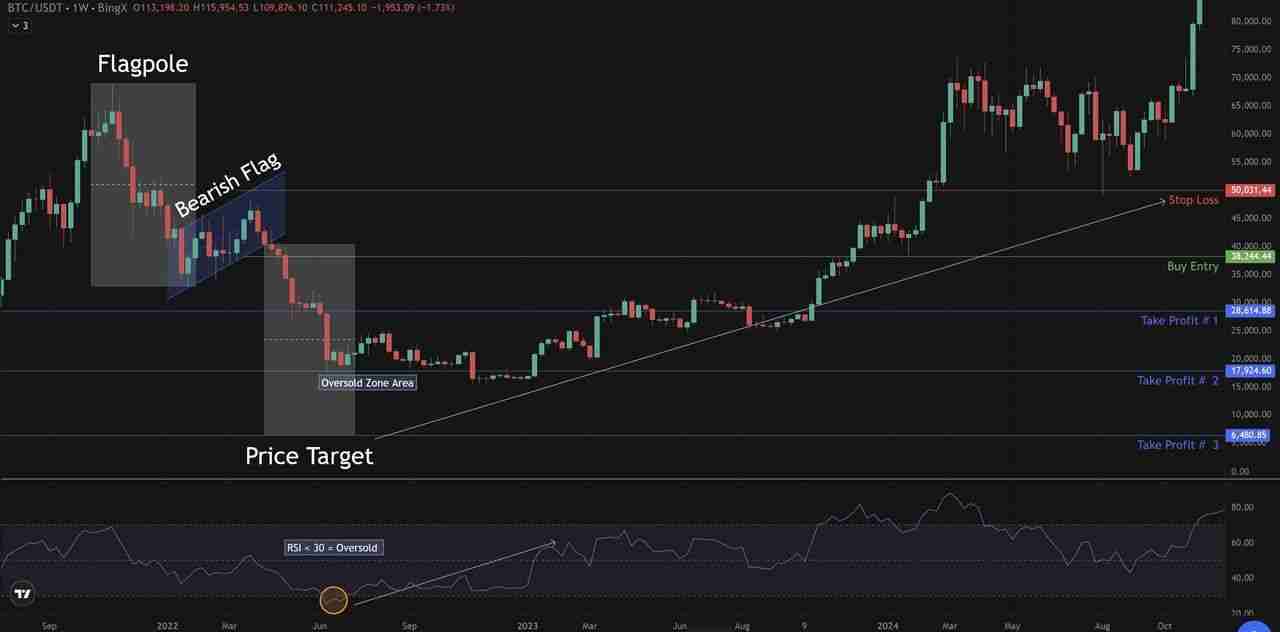Click the 2024 marker on time axis
The width and height of the screenshot is (1280, 632).
click(x=887, y=626)
